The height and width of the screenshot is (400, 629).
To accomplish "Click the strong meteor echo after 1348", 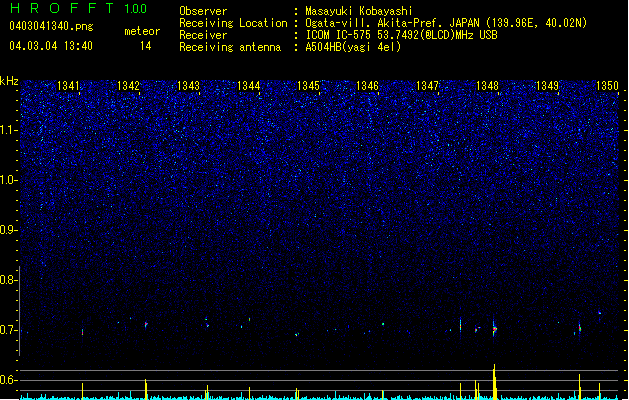I will (495, 329).
